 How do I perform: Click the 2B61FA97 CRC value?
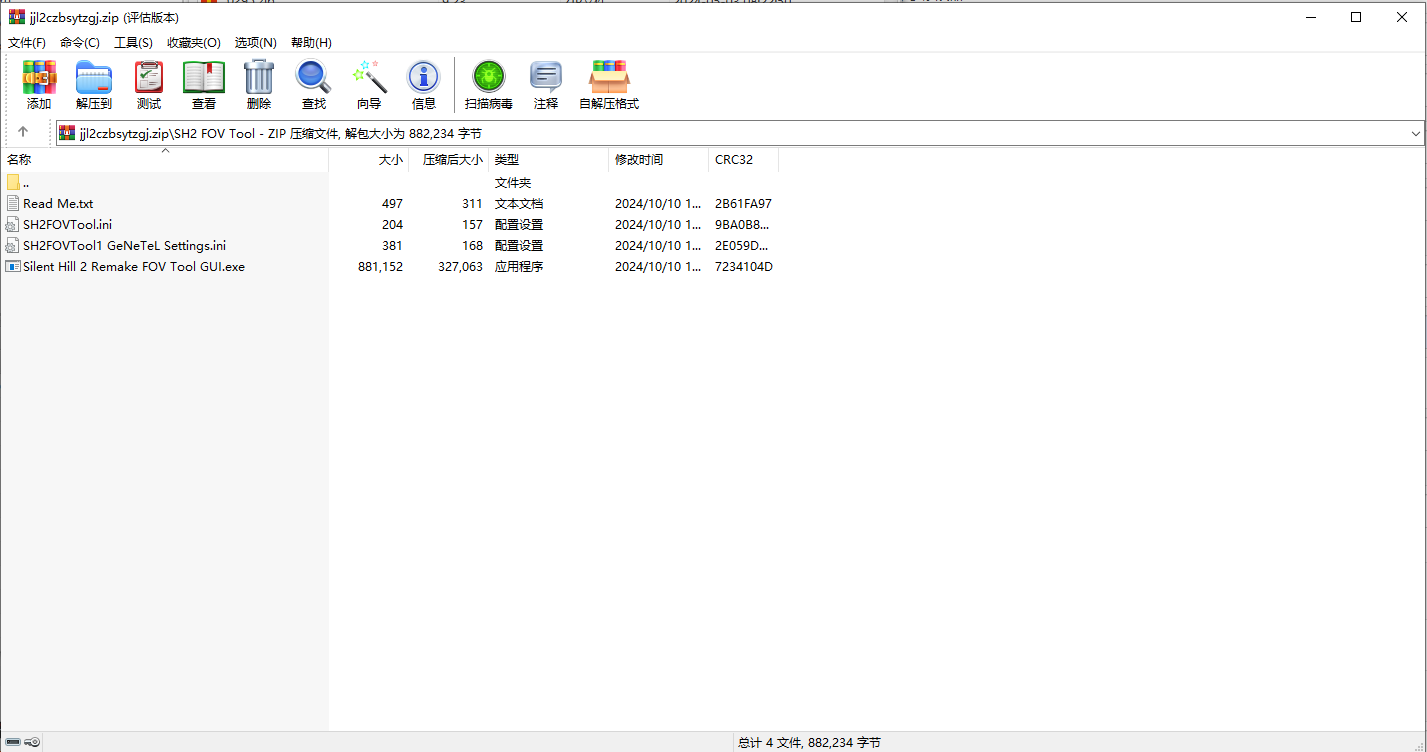coord(743,203)
